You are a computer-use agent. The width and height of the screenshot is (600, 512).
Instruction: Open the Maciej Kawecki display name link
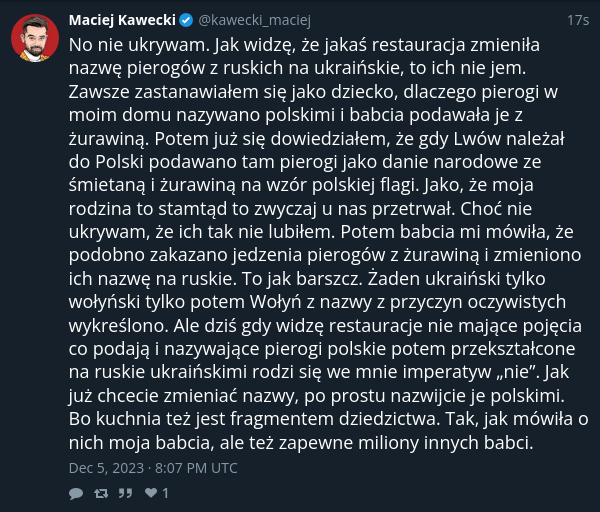point(122,20)
